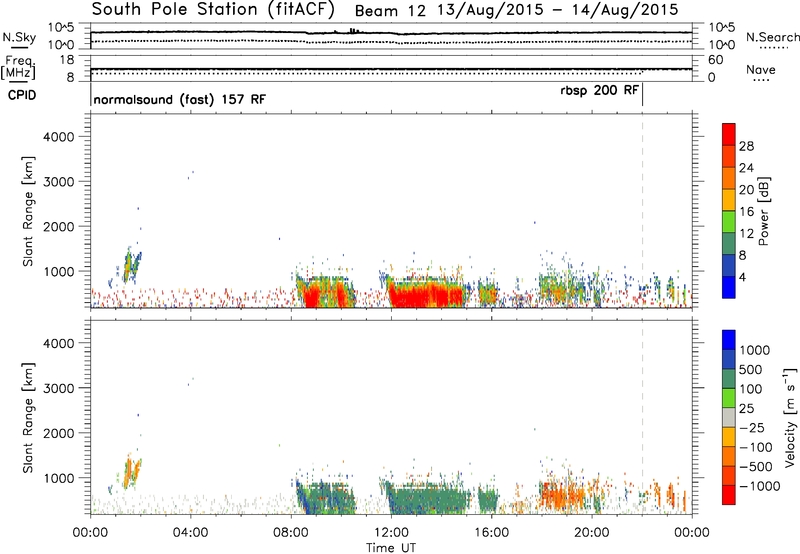Click the "normalsound (fast) 157 RF" text

[x=180, y=99]
